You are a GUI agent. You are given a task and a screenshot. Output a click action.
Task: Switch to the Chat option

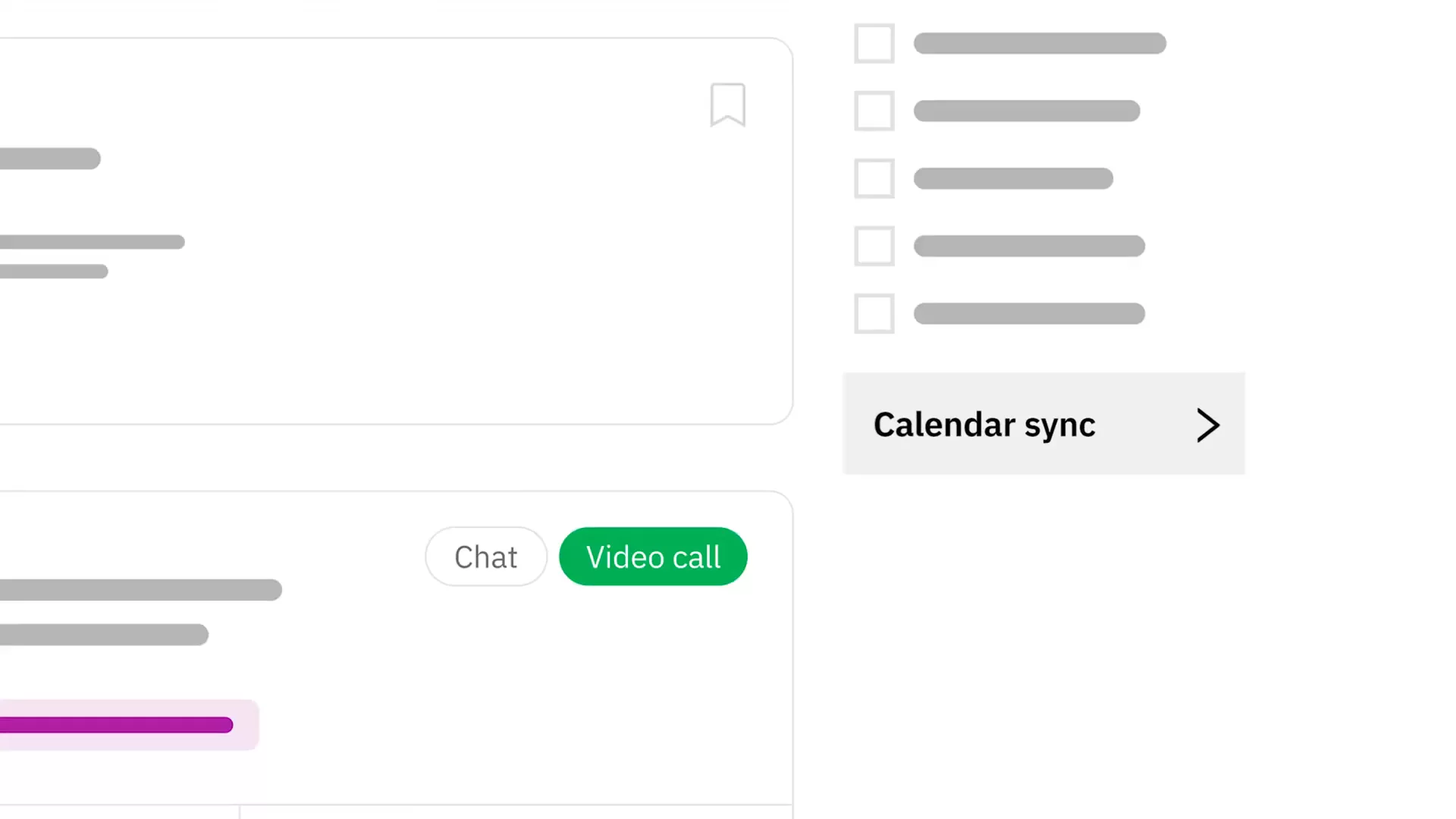485,557
